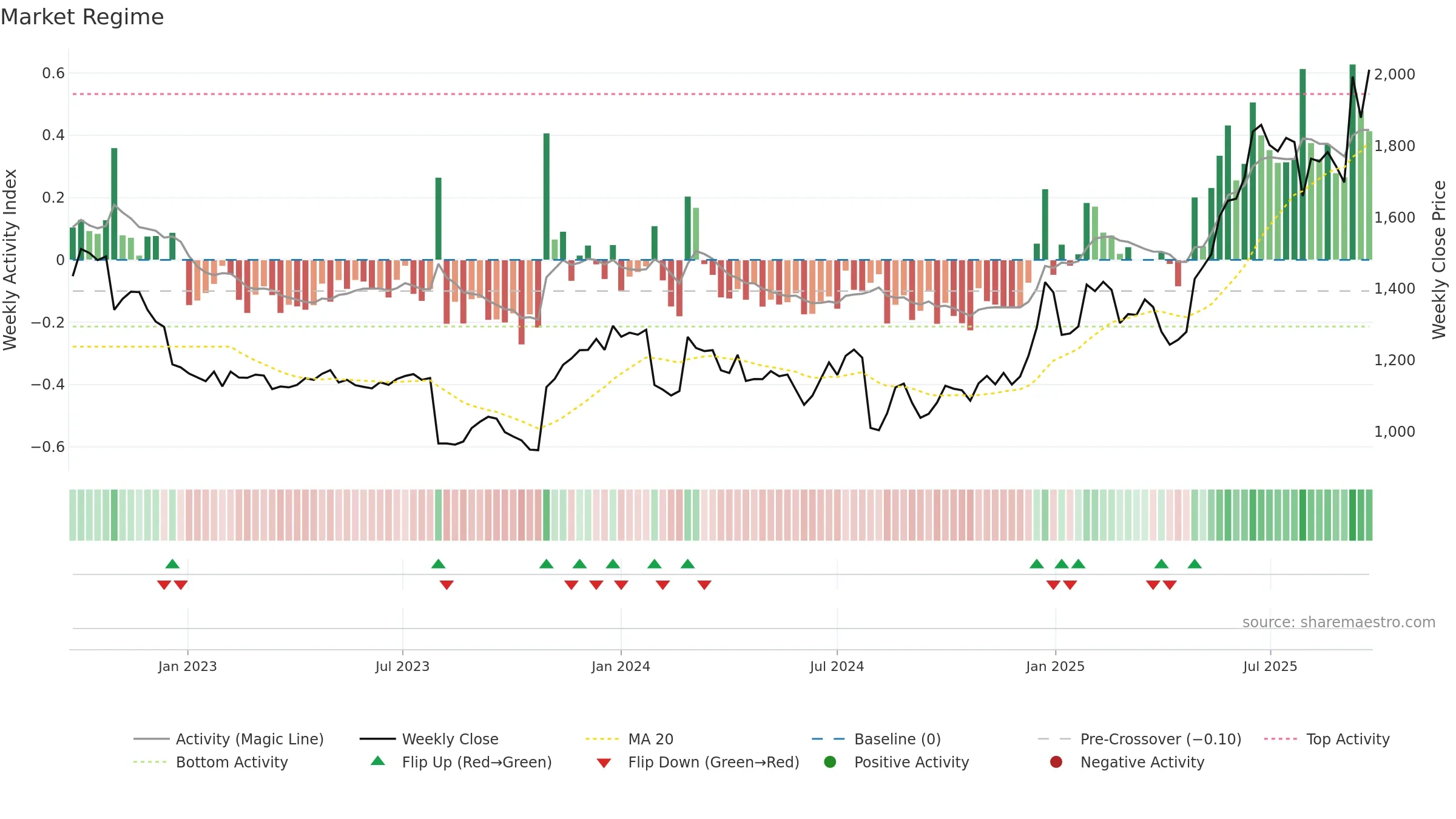Click the Weekly Close Price axis title
This screenshot has width=1456, height=819.
pos(1439,260)
